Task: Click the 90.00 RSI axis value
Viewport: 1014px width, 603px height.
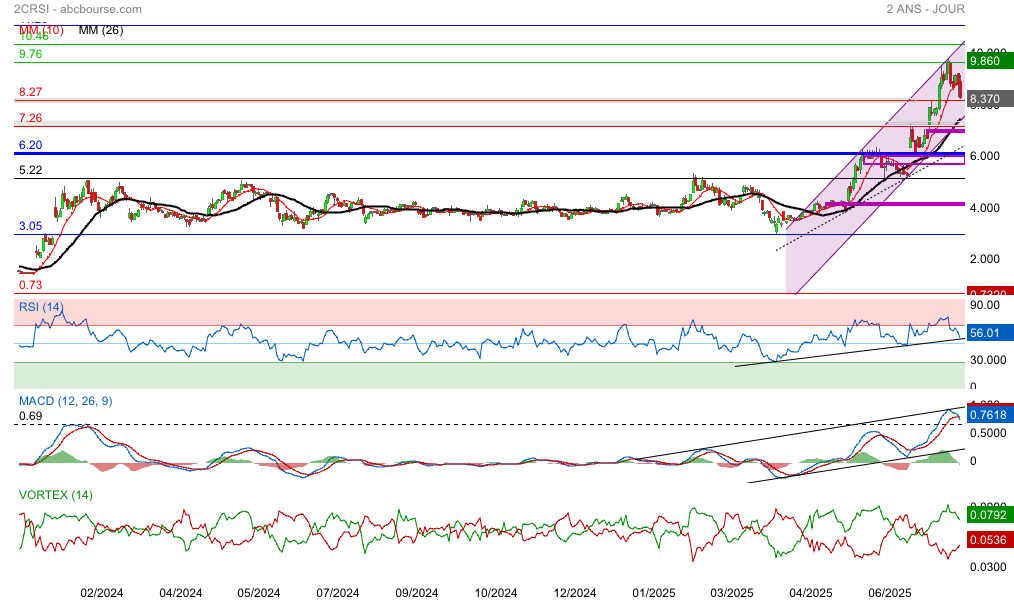Action: [x=984, y=305]
